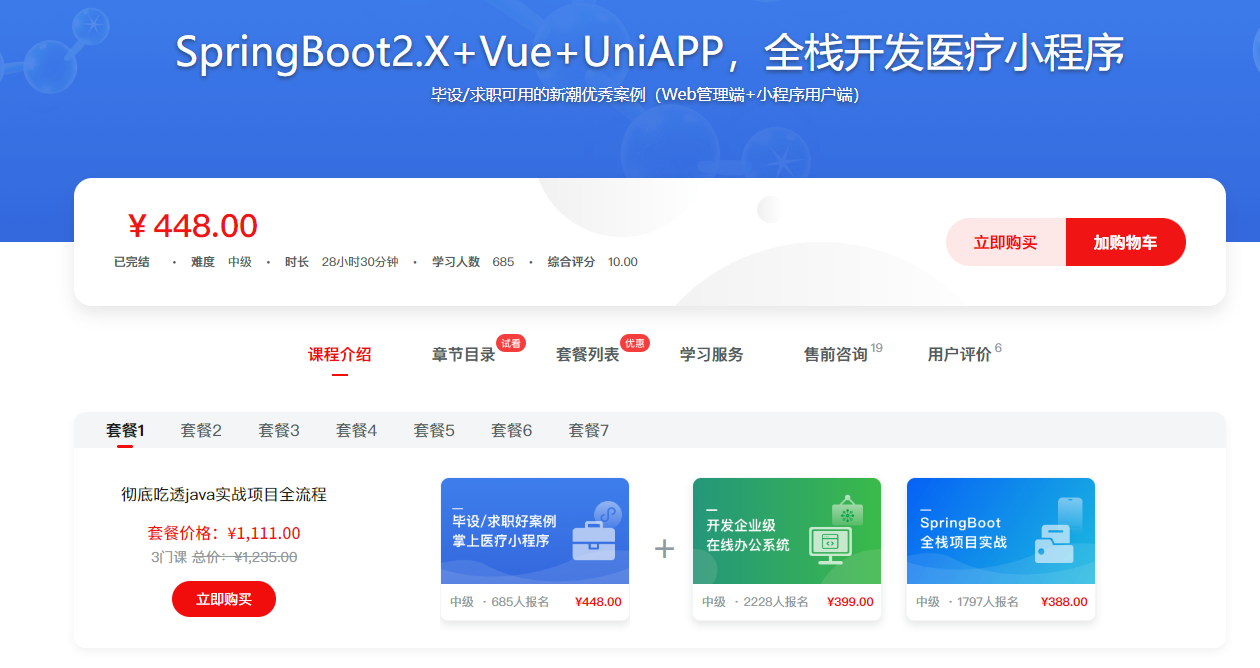Select the 套餐1 tab
This screenshot has width=1260, height=668.
pos(125,430)
